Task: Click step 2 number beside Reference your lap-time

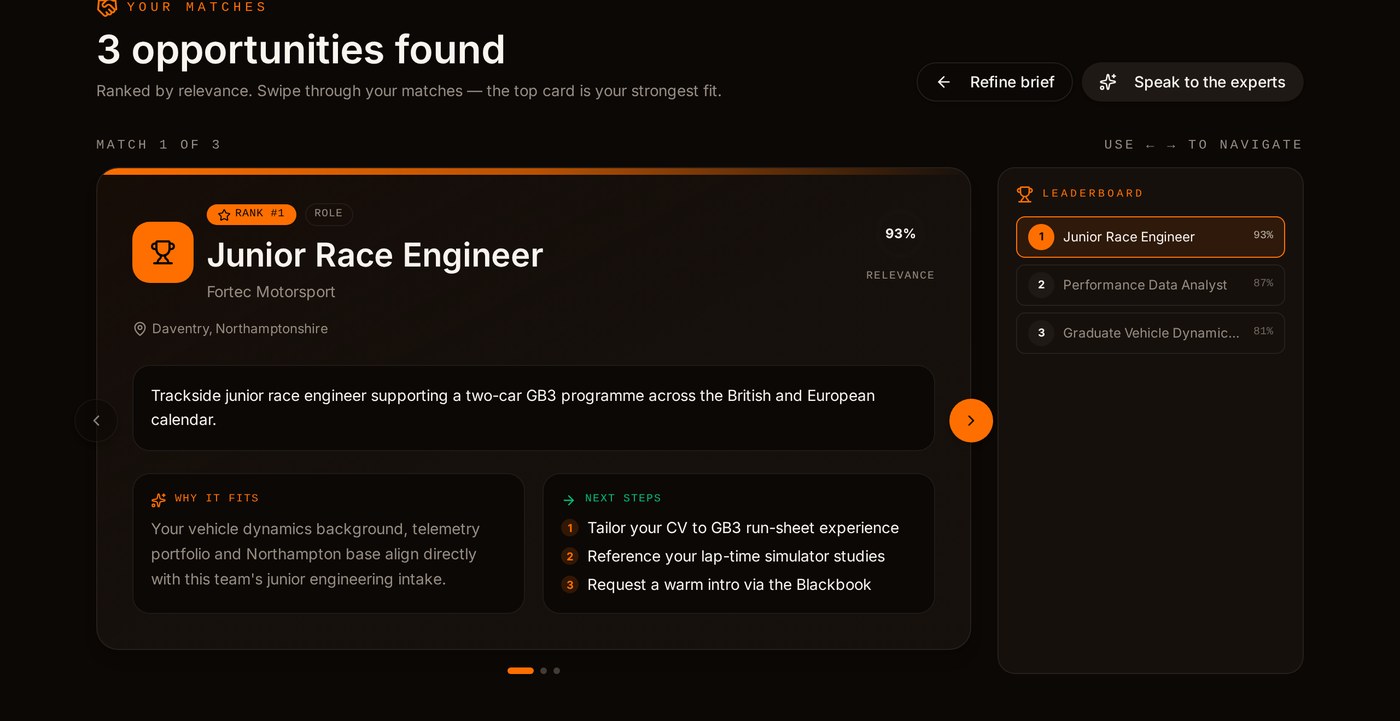Action: [570, 557]
